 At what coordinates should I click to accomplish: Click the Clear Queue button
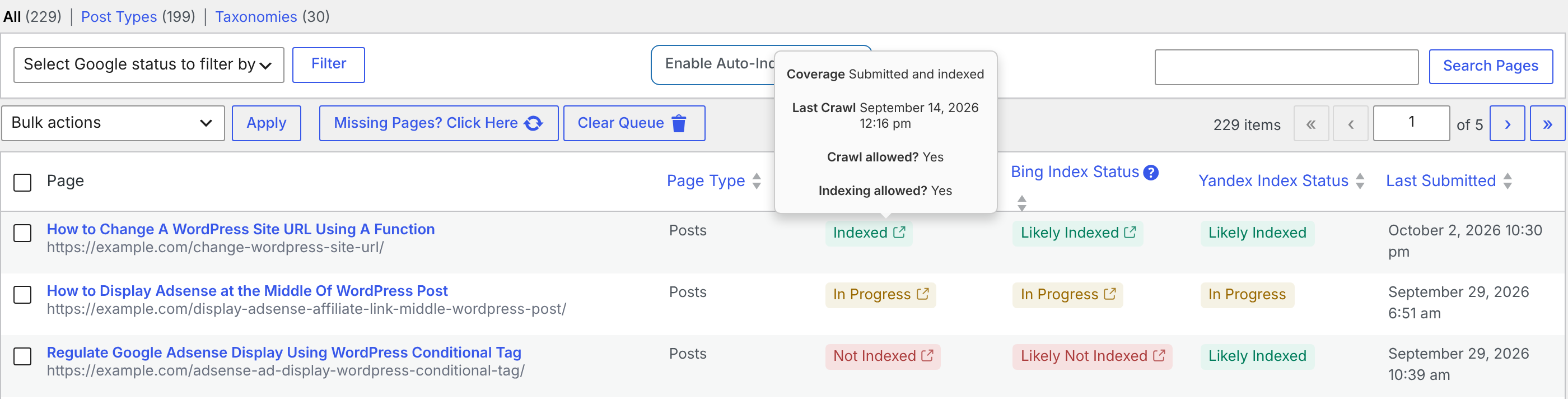pyautogui.click(x=634, y=123)
